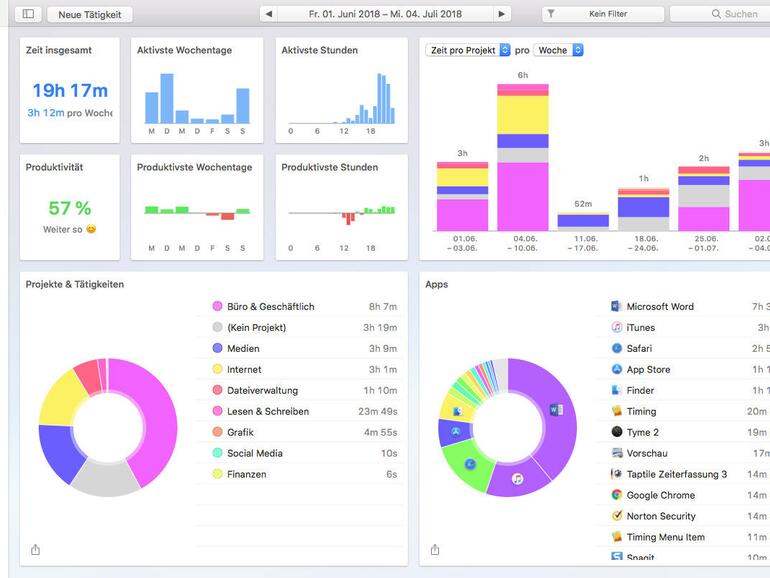The image size is (770, 578).
Task: Select the Büro & Geschäftlich color dot
Action: (217, 306)
